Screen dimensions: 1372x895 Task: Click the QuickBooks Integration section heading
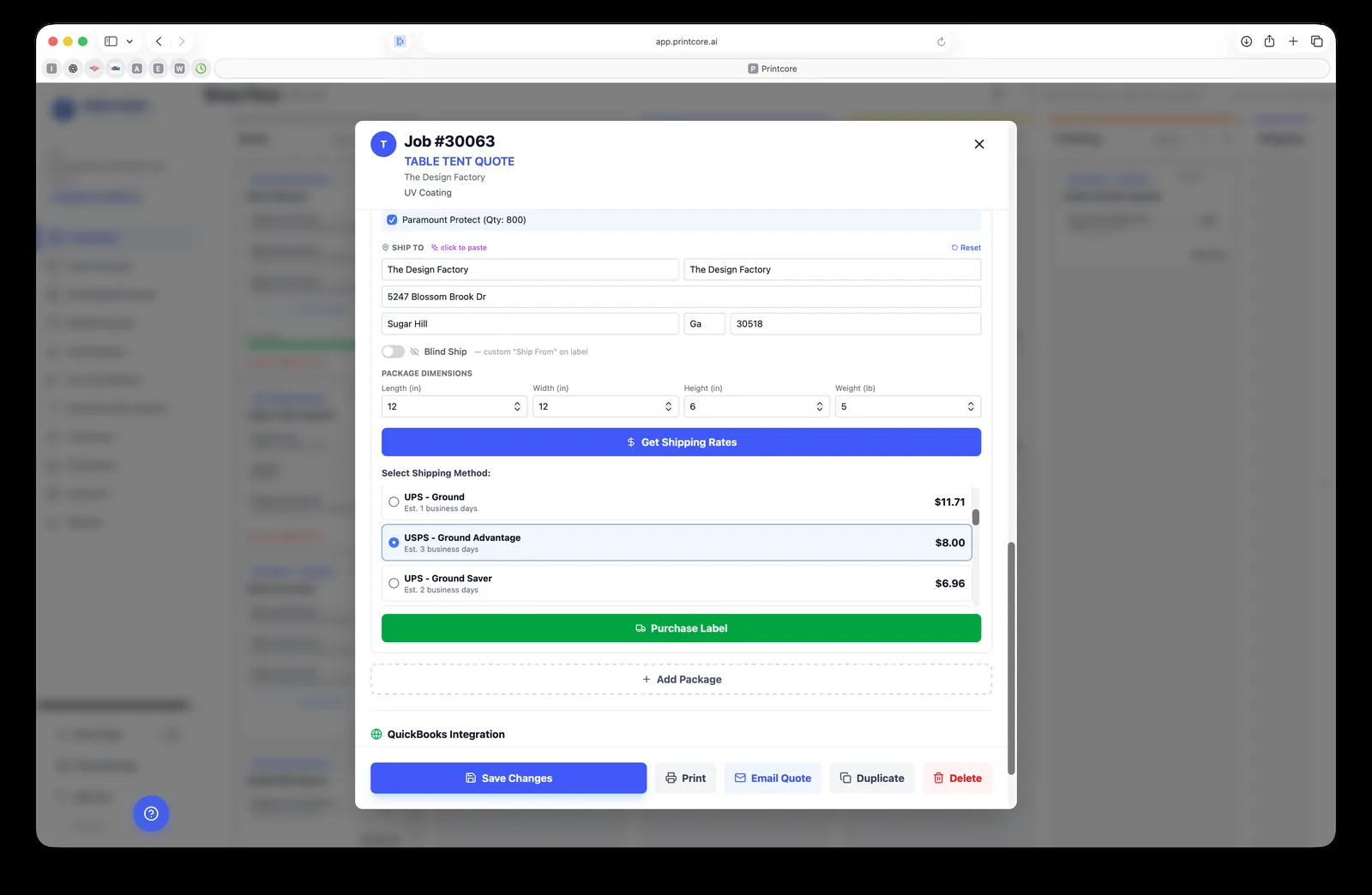coord(446,735)
